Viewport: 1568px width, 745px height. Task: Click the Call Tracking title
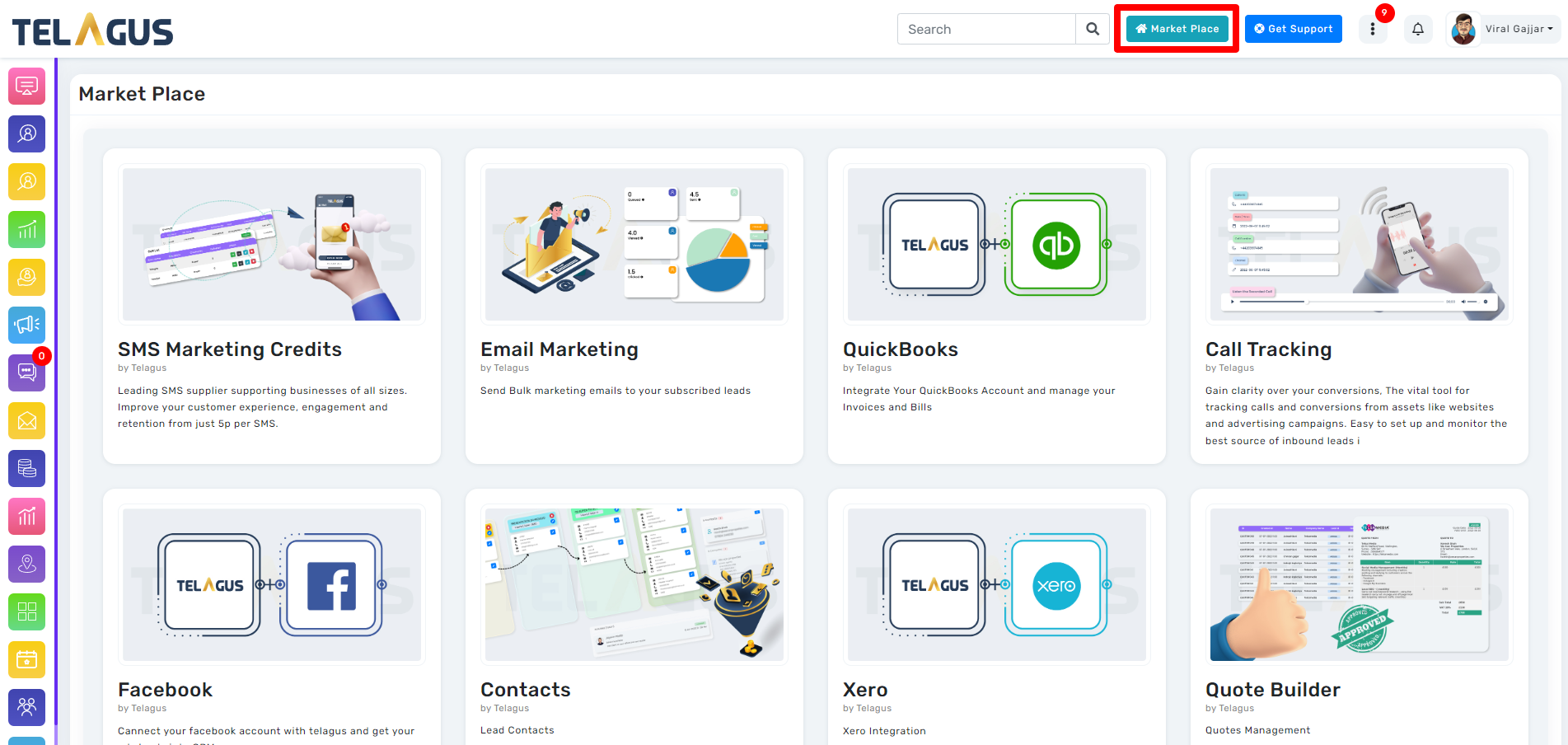pos(1269,349)
